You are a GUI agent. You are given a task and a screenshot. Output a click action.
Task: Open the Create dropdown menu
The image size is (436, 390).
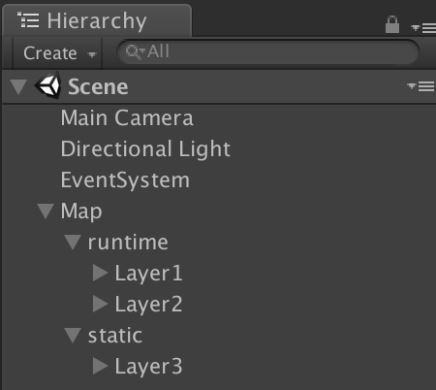59,53
